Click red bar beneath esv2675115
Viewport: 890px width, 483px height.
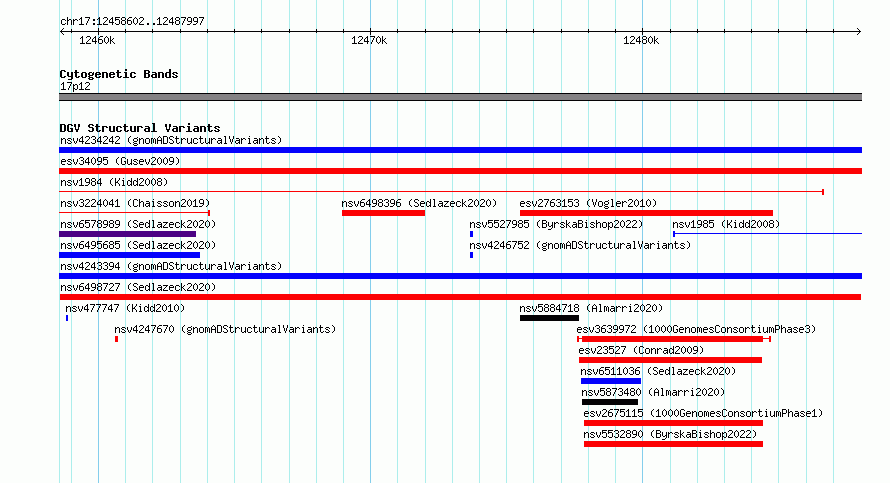point(673,423)
